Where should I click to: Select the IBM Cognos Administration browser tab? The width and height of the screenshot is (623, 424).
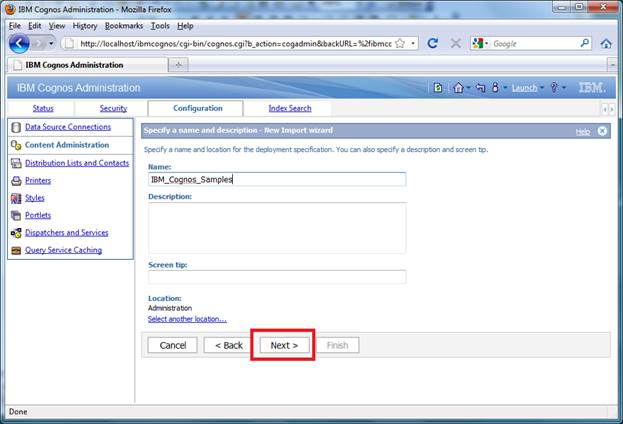pos(87,65)
